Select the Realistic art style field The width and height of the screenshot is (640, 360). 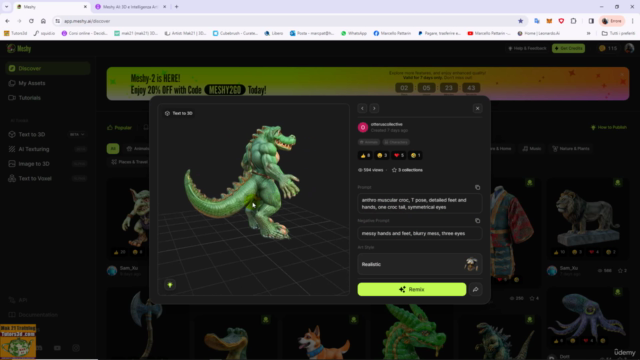click(x=420, y=264)
